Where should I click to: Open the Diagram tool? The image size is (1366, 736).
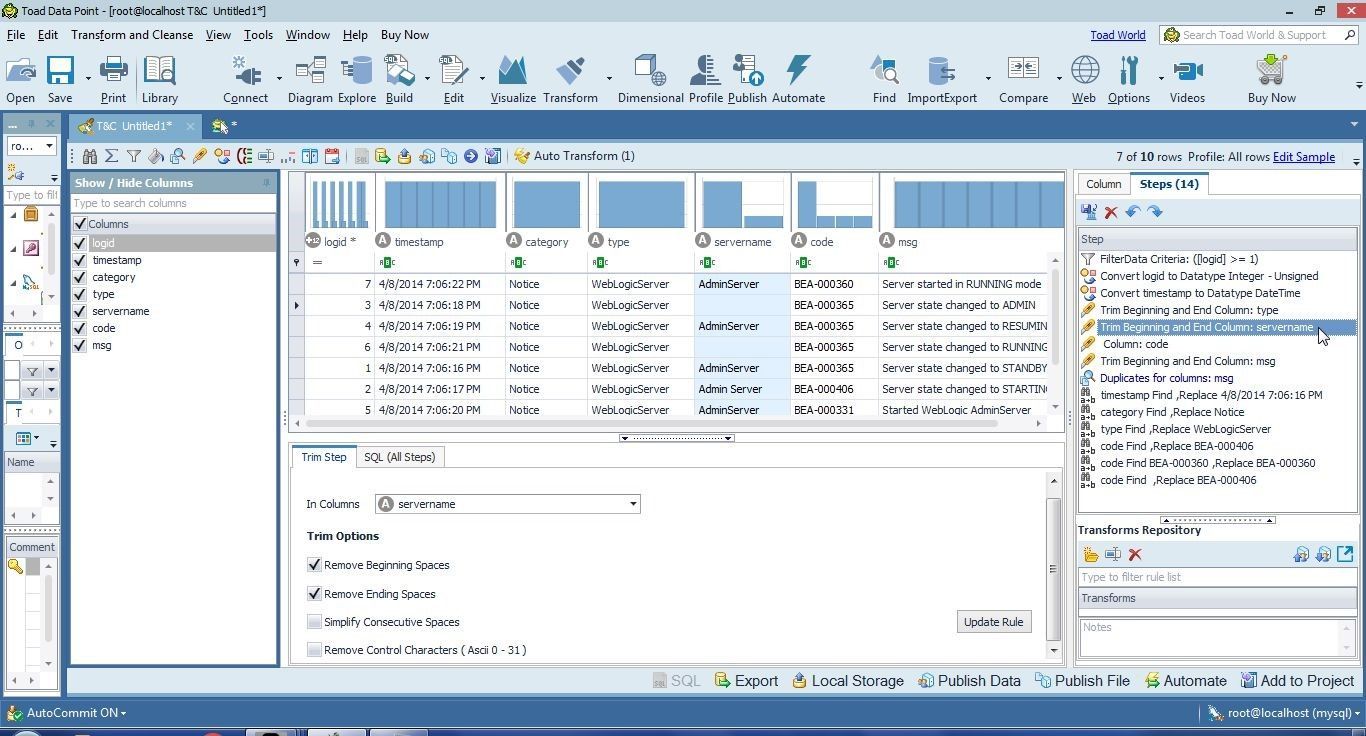tap(310, 80)
